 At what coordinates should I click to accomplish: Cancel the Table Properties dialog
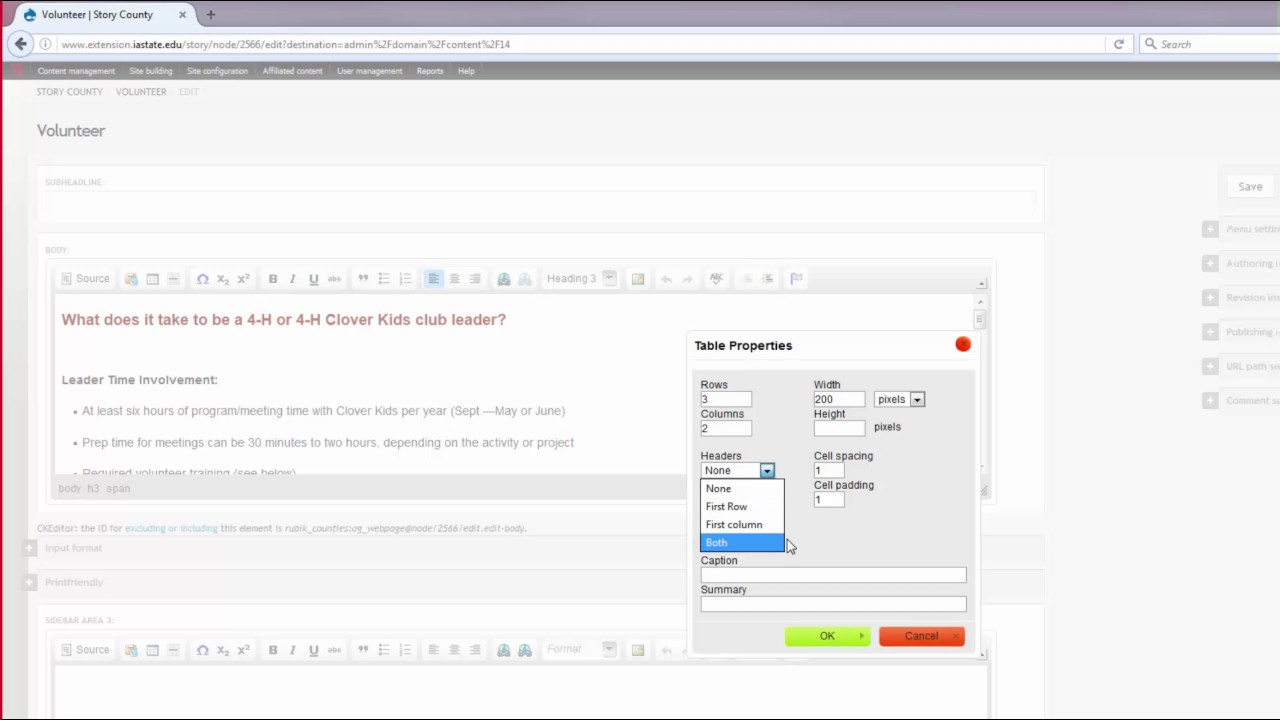point(922,636)
